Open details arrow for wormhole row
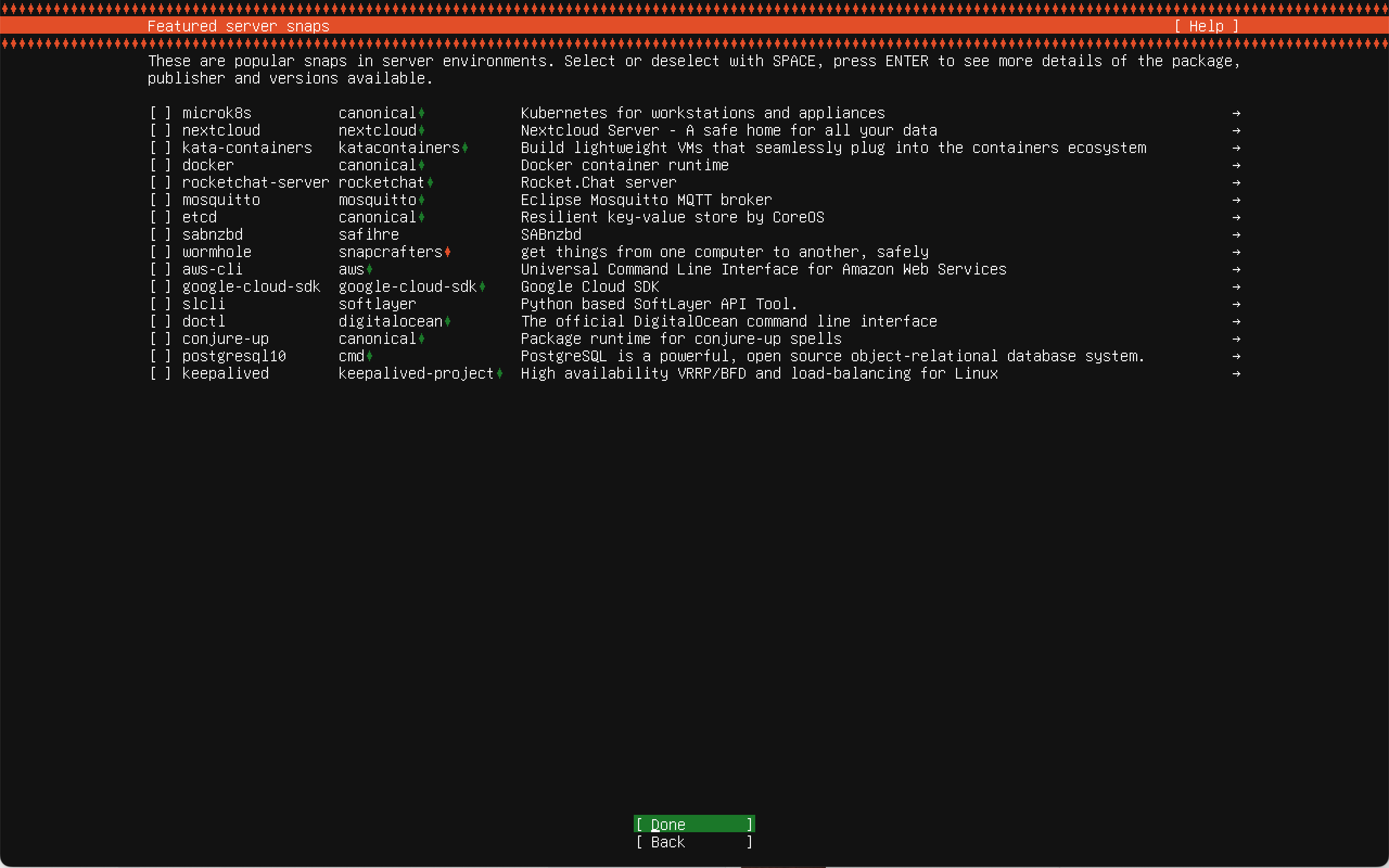 click(1237, 252)
